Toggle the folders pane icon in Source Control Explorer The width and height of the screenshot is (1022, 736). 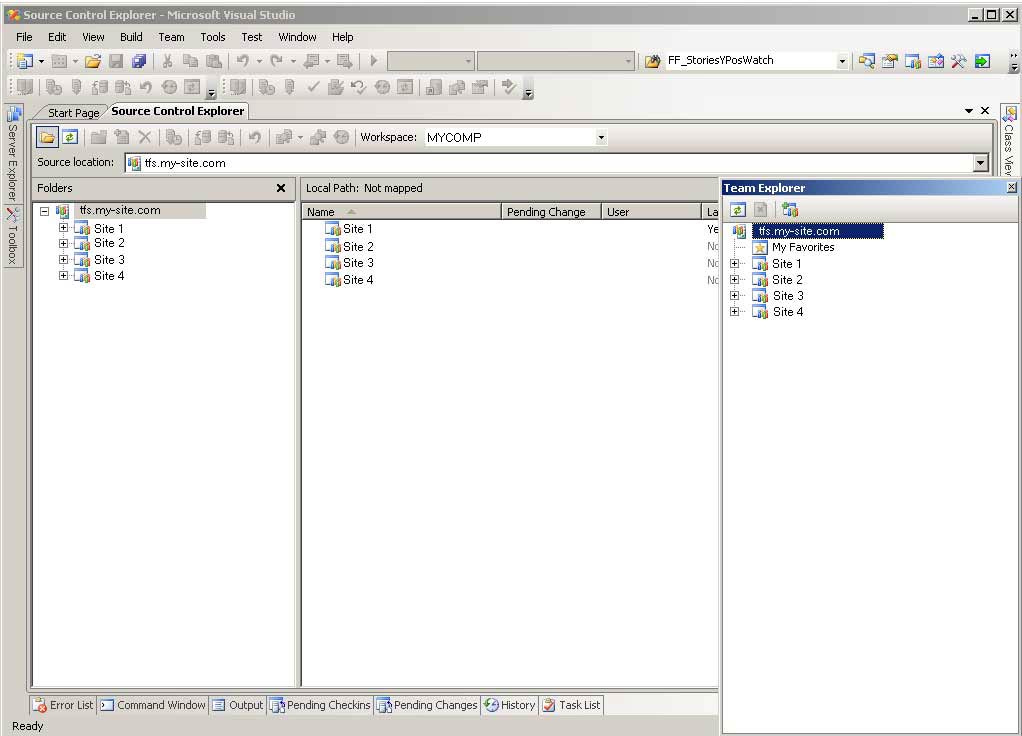[47, 138]
